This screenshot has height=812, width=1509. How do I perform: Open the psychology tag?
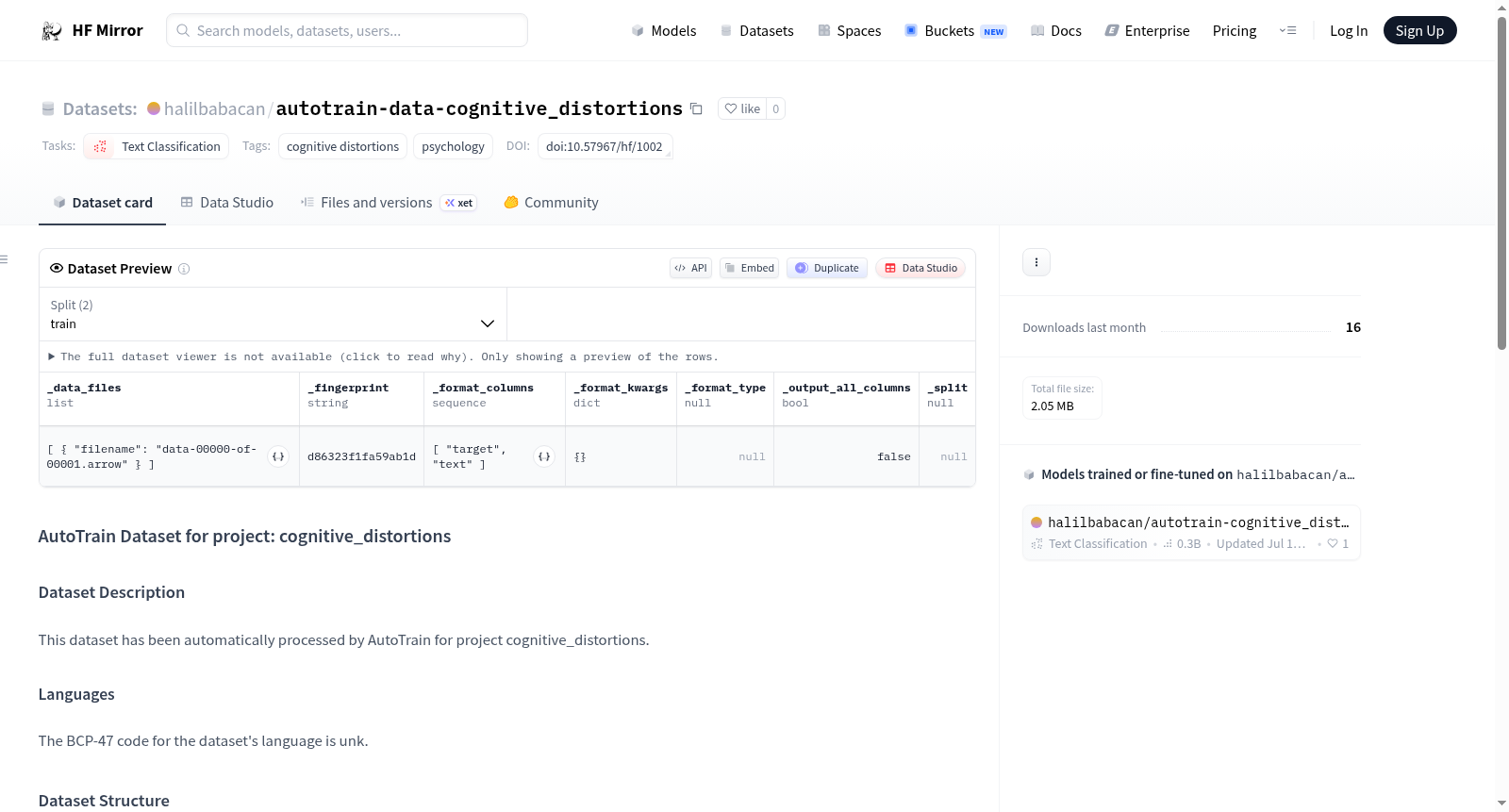tap(453, 146)
